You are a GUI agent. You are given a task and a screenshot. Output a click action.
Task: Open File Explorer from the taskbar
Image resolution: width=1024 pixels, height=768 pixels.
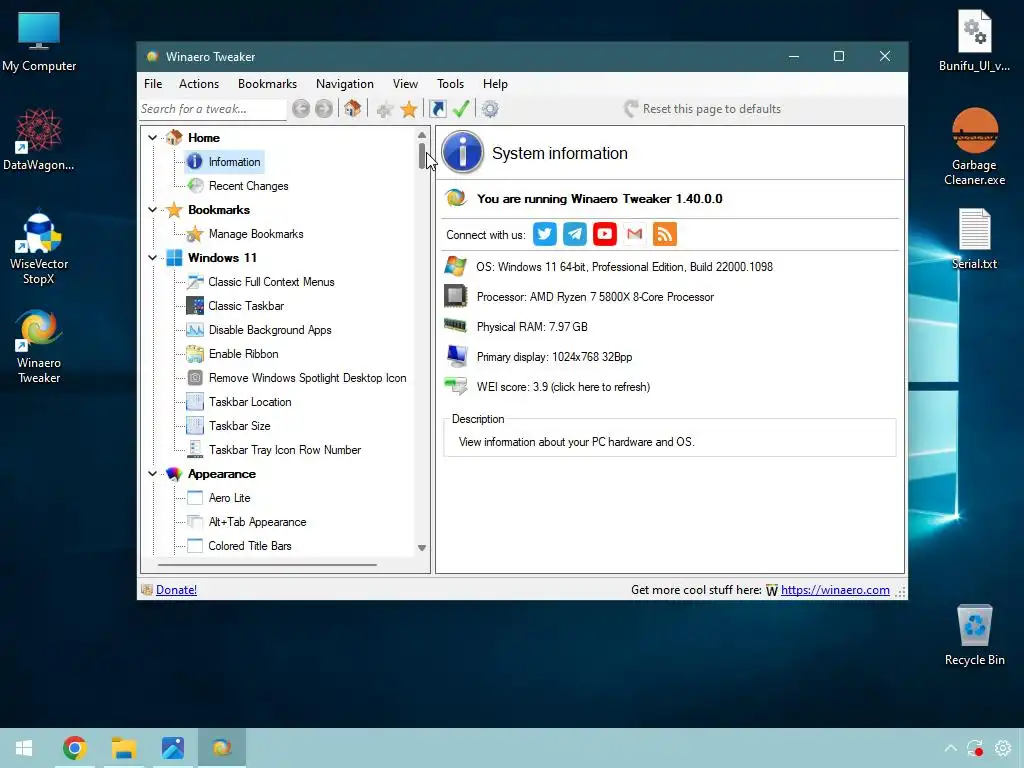click(123, 748)
